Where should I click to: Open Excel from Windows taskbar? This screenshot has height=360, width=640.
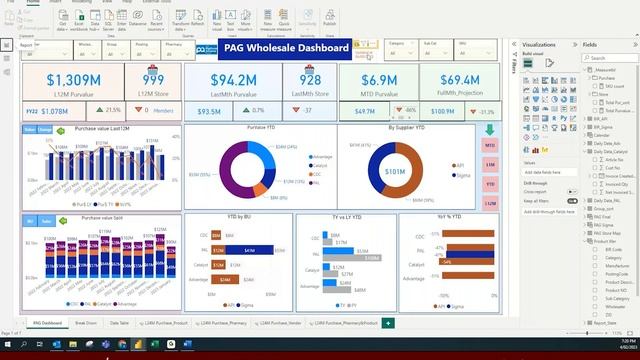(x=155, y=344)
